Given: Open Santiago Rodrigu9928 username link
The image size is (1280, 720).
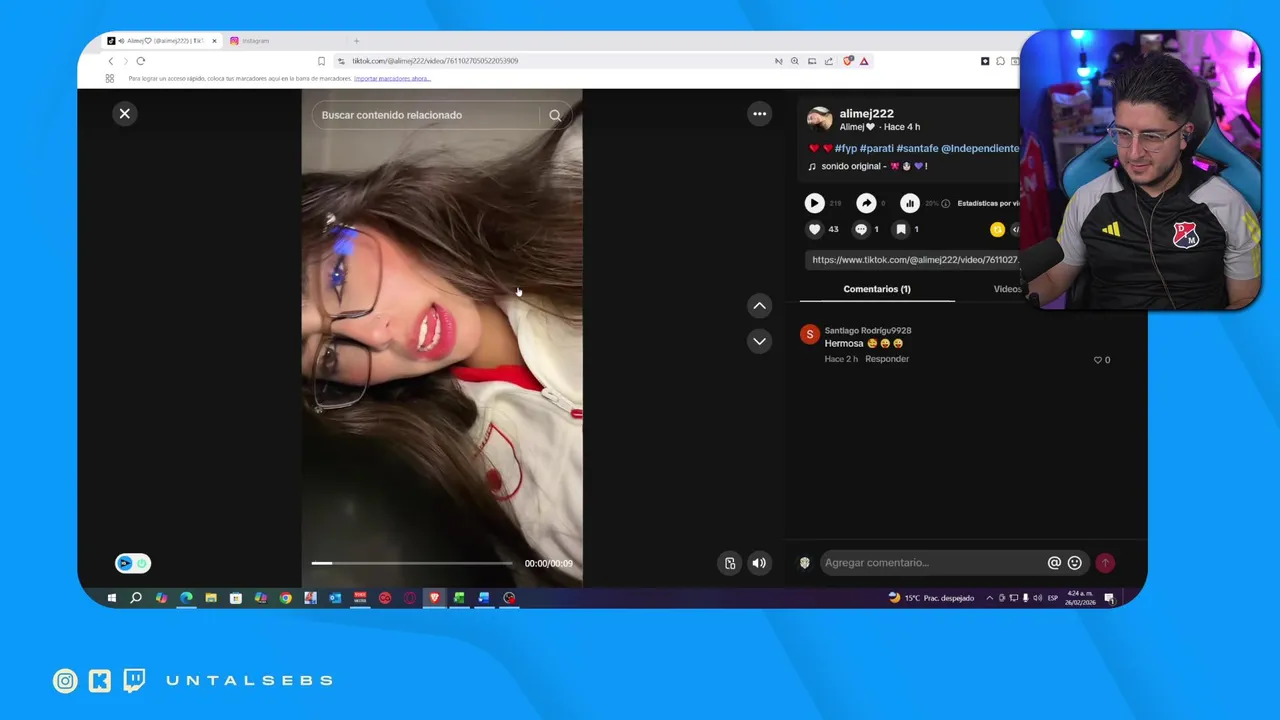Looking at the screenshot, I should tap(868, 330).
